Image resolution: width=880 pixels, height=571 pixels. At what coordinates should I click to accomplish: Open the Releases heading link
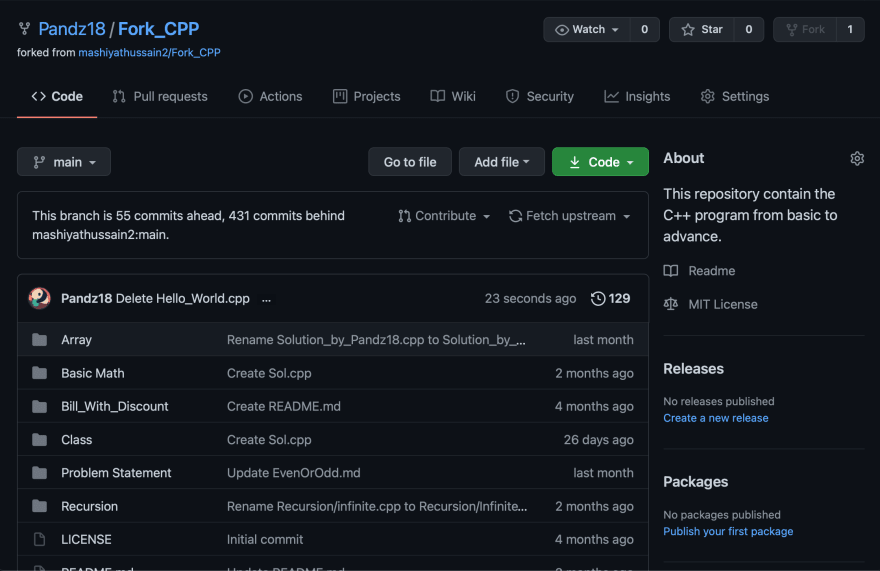point(693,369)
